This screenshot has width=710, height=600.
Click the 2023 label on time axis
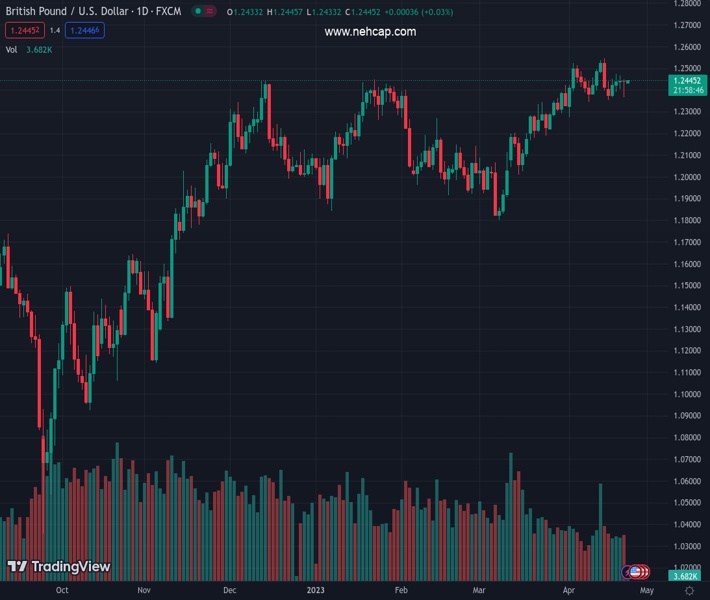point(316,591)
